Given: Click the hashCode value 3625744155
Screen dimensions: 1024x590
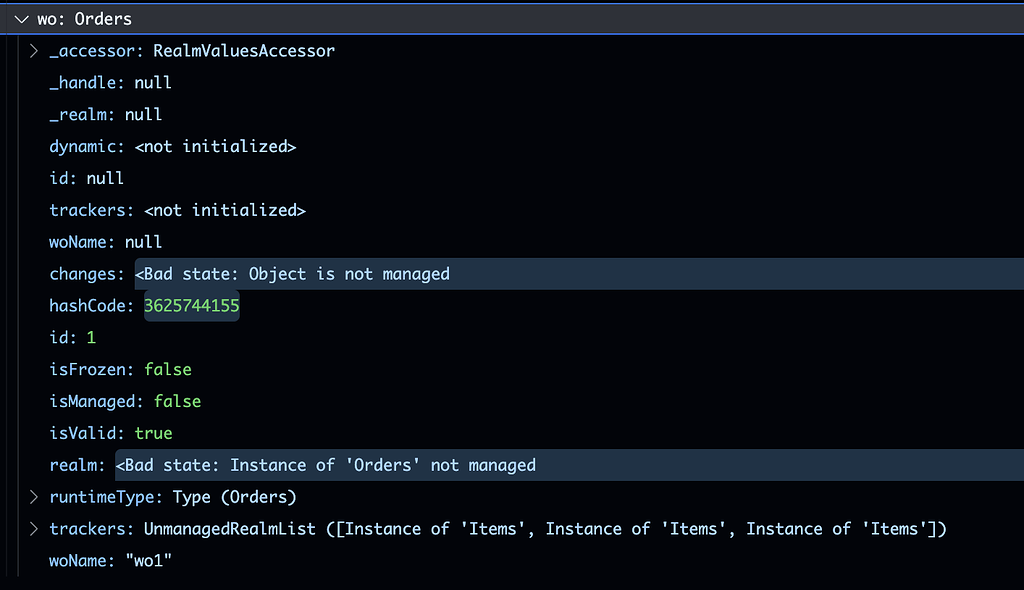Looking at the screenshot, I should (192, 306).
